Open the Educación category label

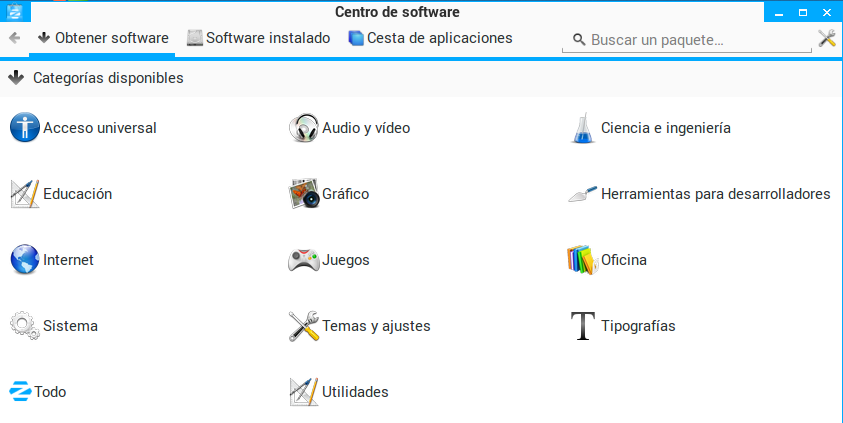click(x=77, y=194)
